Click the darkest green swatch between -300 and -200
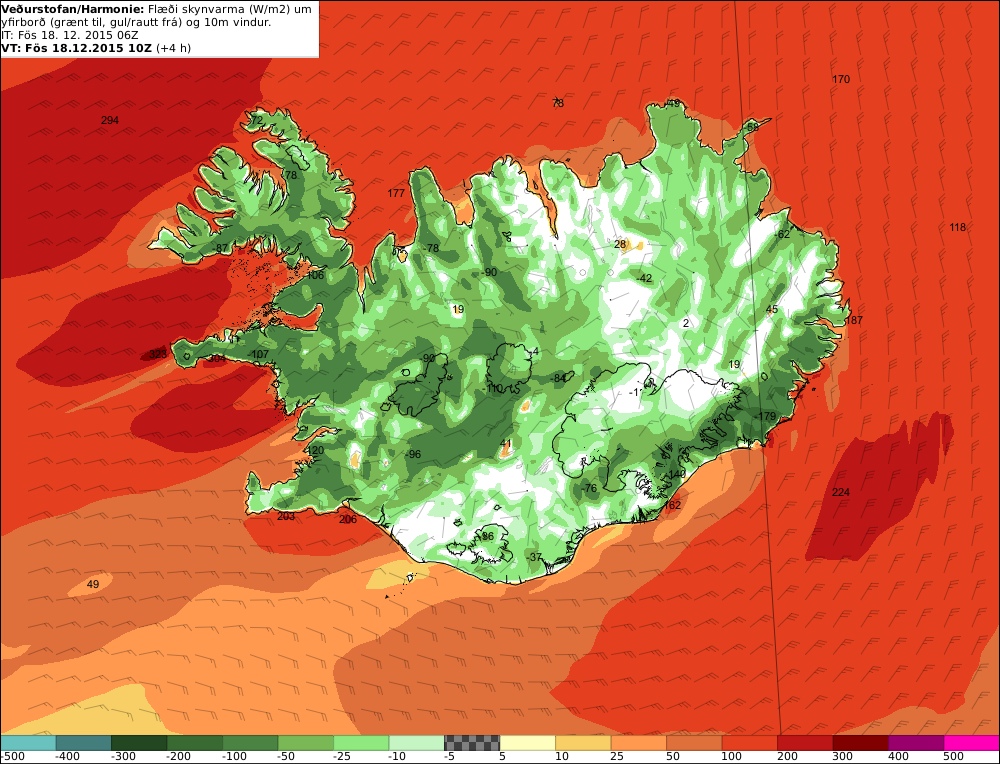This screenshot has height=764, width=1000. 138,742
